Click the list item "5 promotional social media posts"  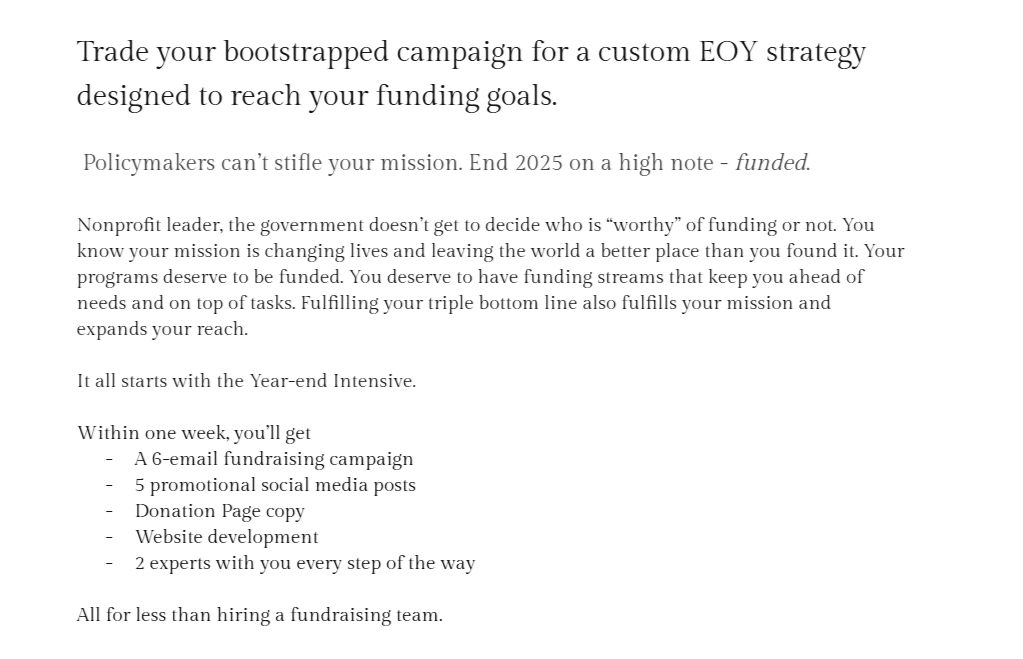click(275, 485)
